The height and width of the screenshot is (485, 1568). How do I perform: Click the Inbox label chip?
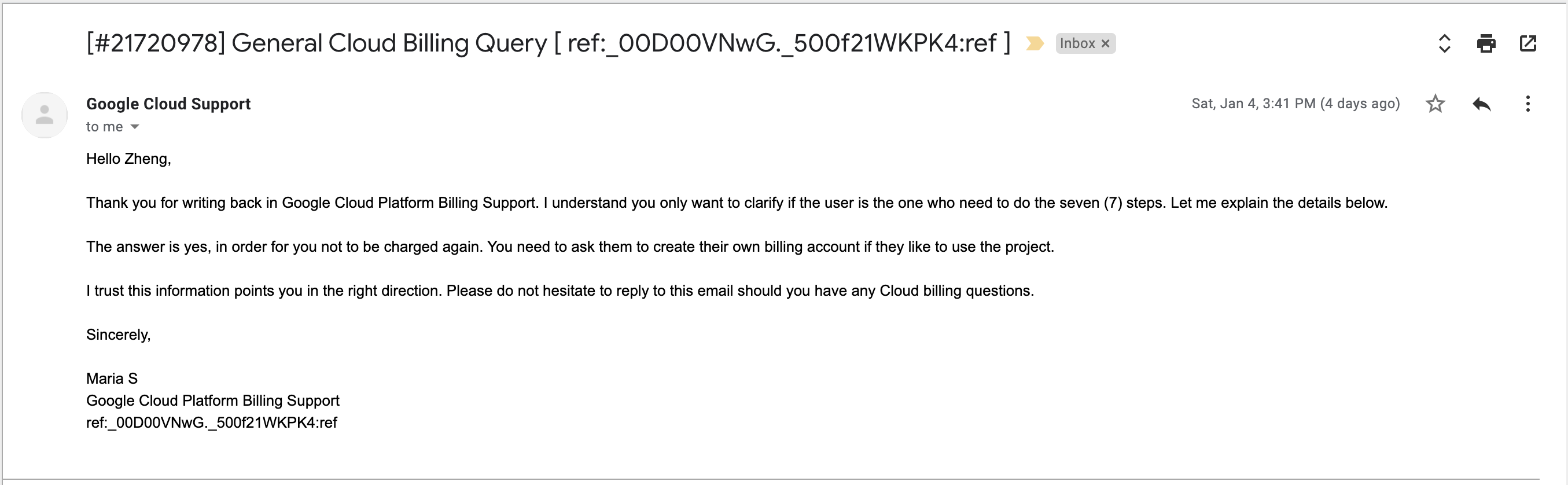pyautogui.click(x=1078, y=43)
